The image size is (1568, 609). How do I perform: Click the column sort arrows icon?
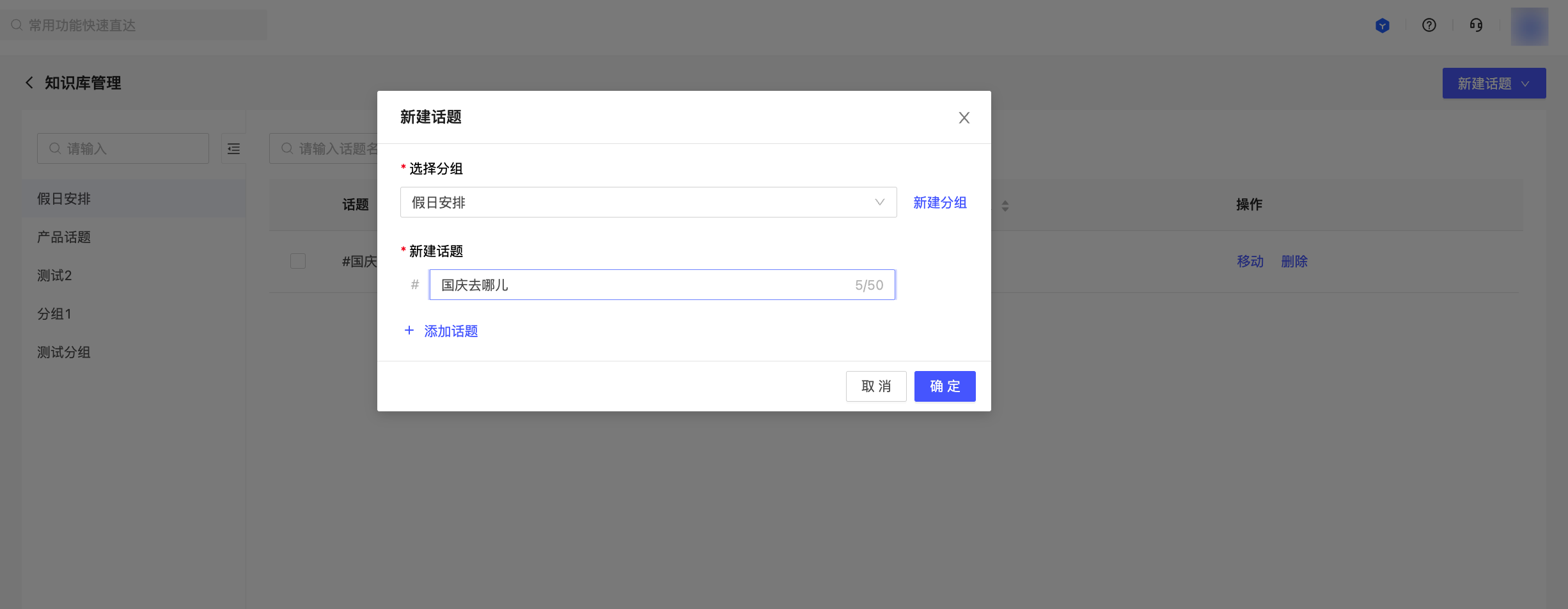point(1005,205)
